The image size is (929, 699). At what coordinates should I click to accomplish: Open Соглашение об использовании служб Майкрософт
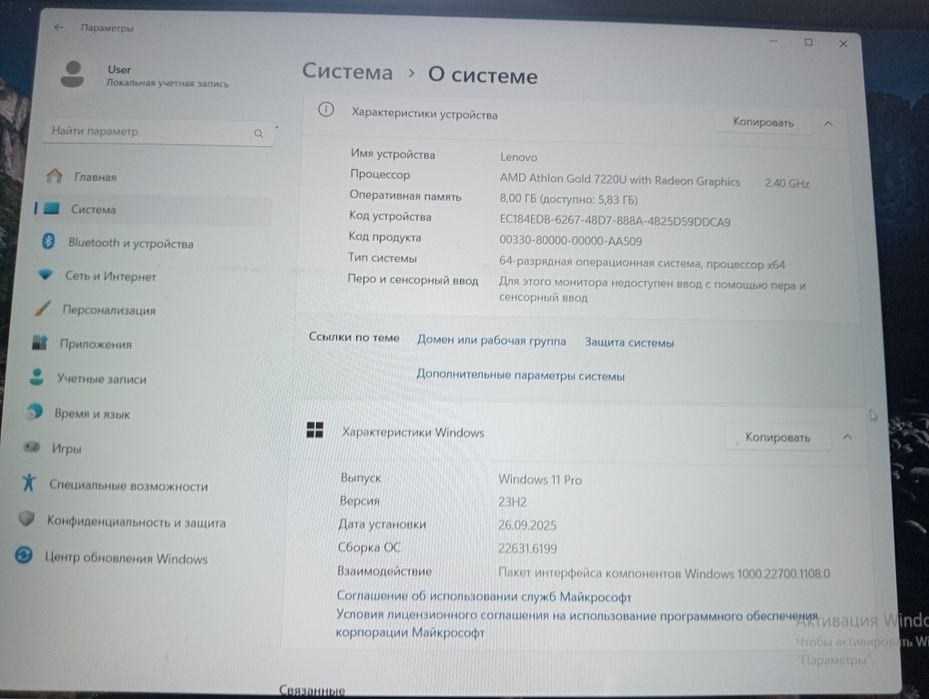click(x=484, y=596)
